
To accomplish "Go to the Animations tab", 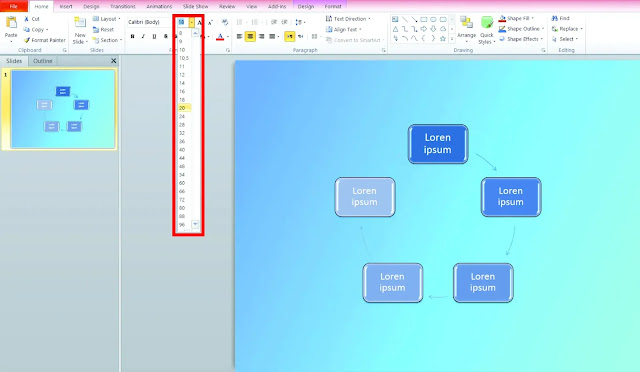I will pyautogui.click(x=159, y=7).
